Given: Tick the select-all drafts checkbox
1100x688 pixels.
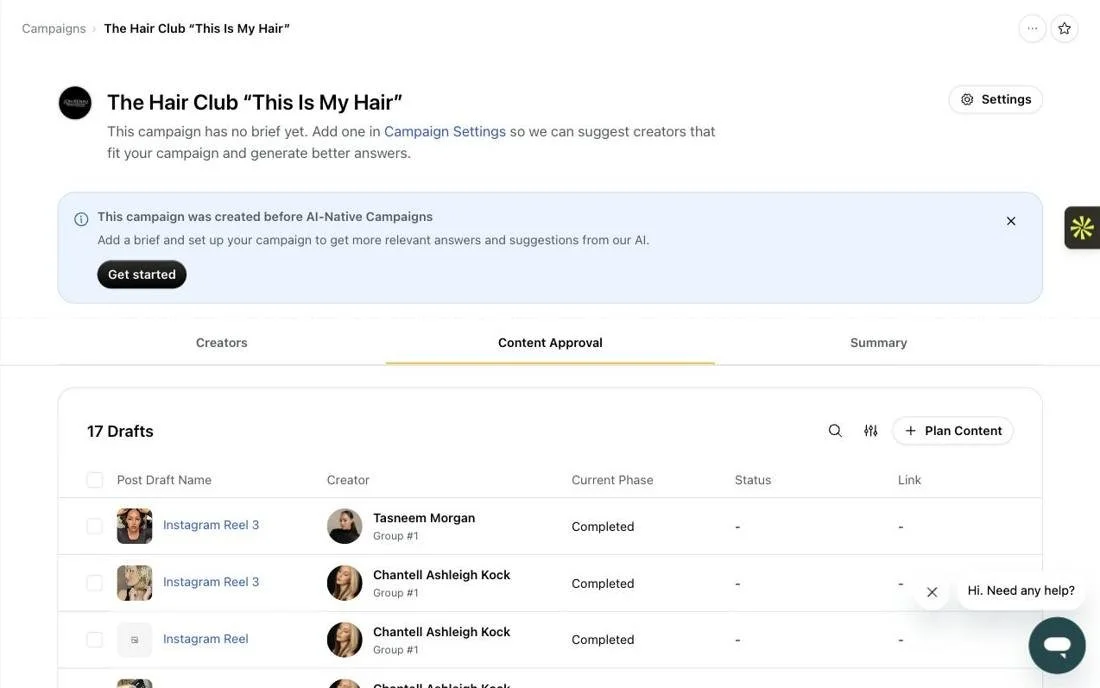Looking at the screenshot, I should (x=95, y=480).
